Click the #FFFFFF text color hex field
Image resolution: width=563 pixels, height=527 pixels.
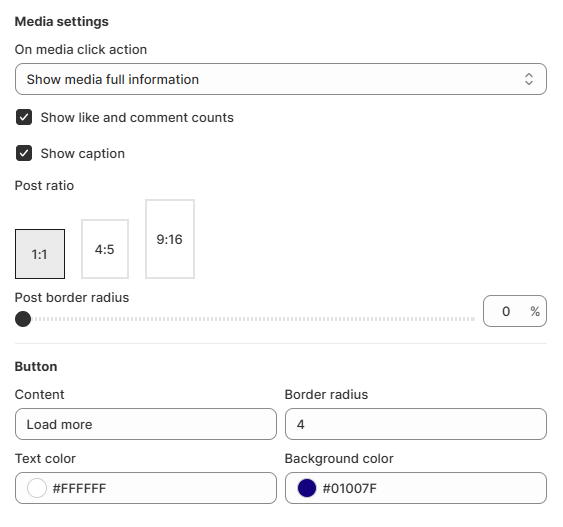(x=146, y=488)
